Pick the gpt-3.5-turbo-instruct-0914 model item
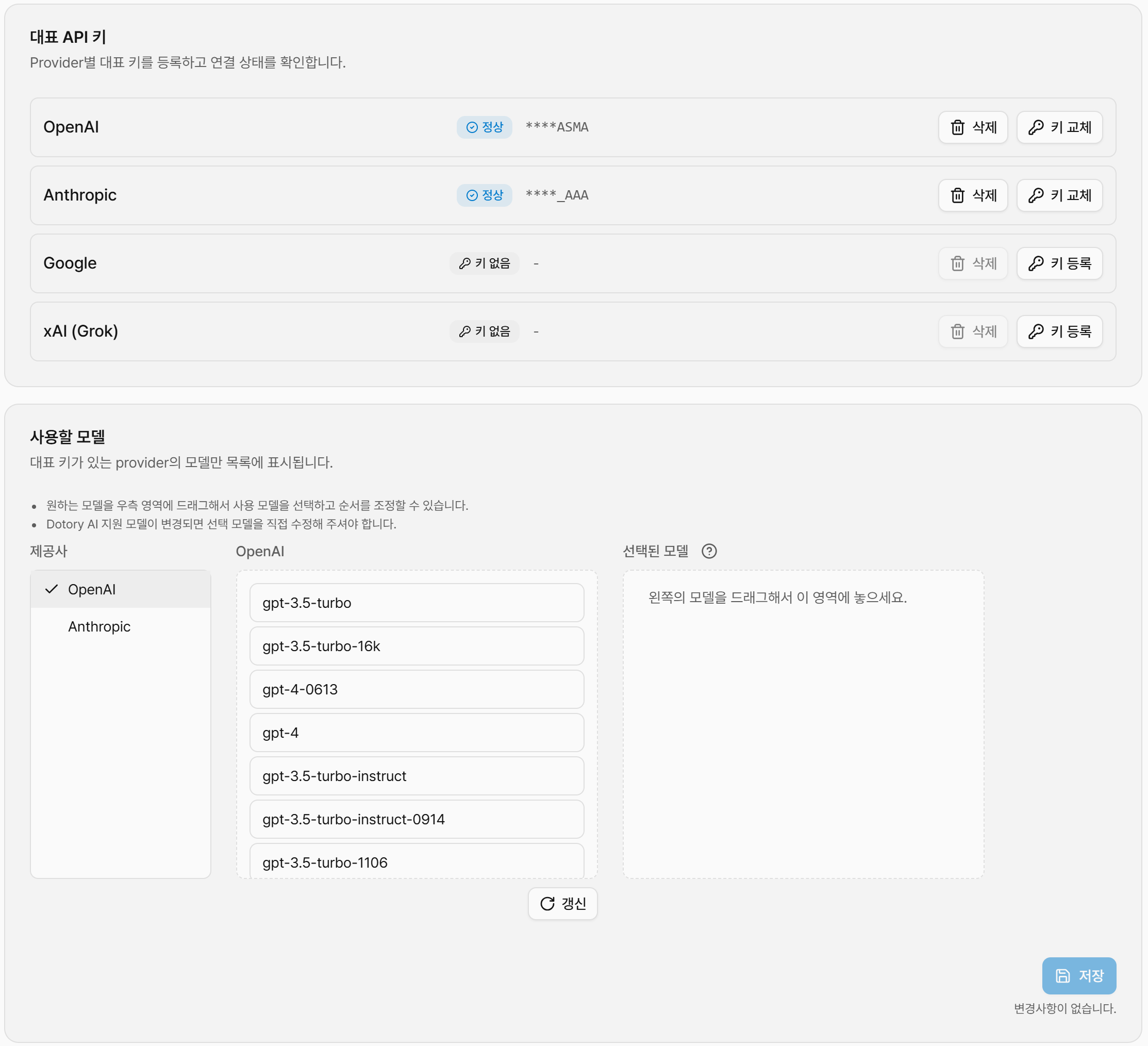1148x1046 pixels. [417, 819]
